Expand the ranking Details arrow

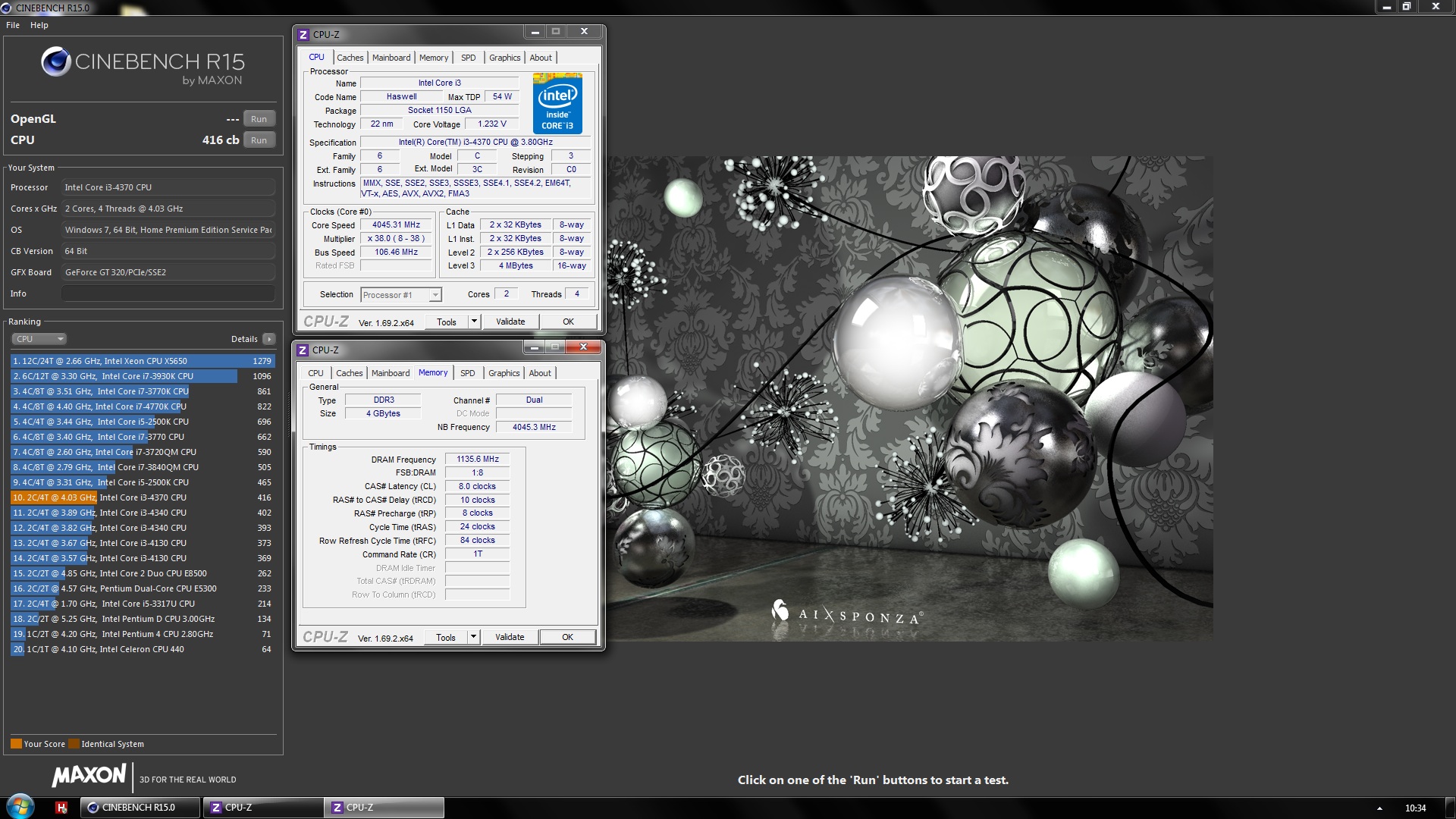click(269, 339)
